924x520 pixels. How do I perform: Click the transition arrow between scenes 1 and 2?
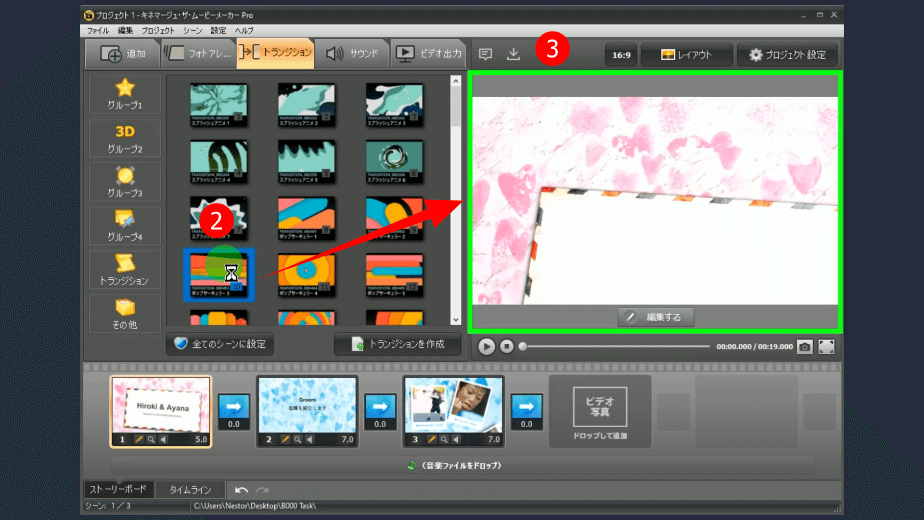tap(233, 406)
